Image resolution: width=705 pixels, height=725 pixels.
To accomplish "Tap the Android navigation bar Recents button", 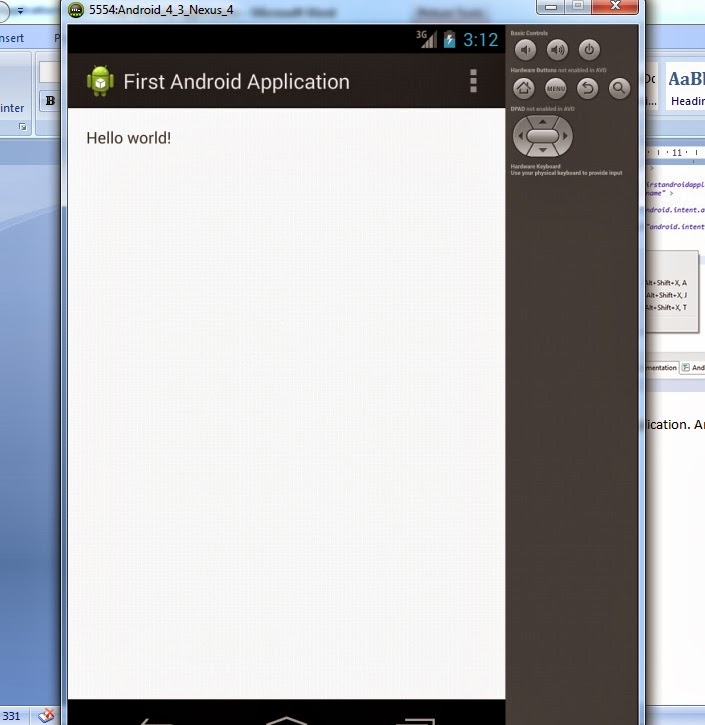I will (x=416, y=721).
